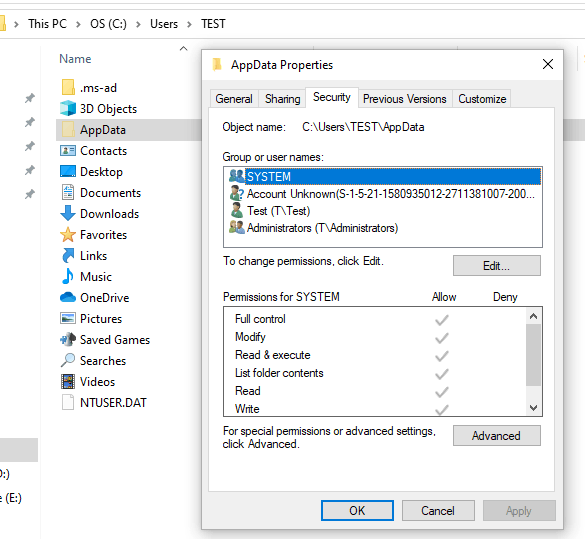Click the permissions list scroll-down arrow
Viewport: 585px width, 539px height.
point(534,408)
